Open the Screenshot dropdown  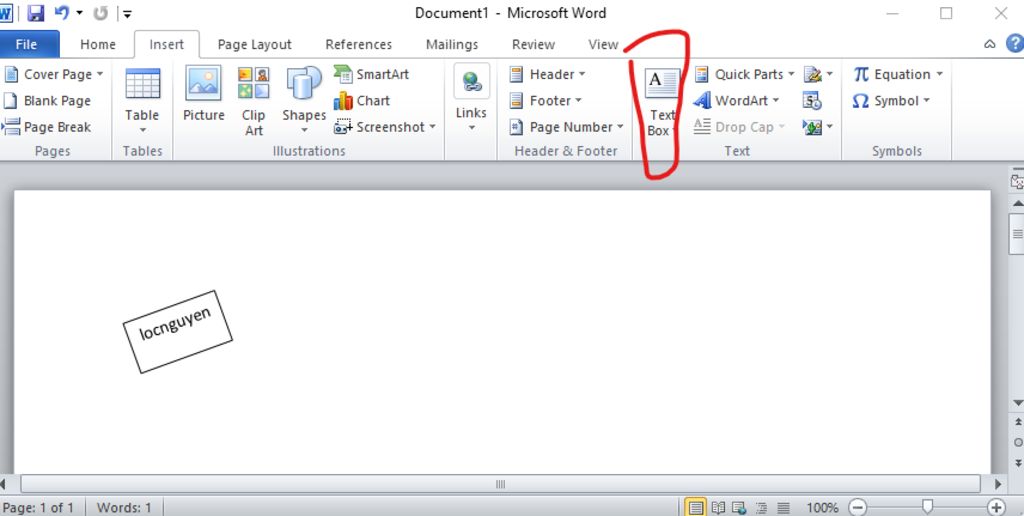tap(385, 127)
